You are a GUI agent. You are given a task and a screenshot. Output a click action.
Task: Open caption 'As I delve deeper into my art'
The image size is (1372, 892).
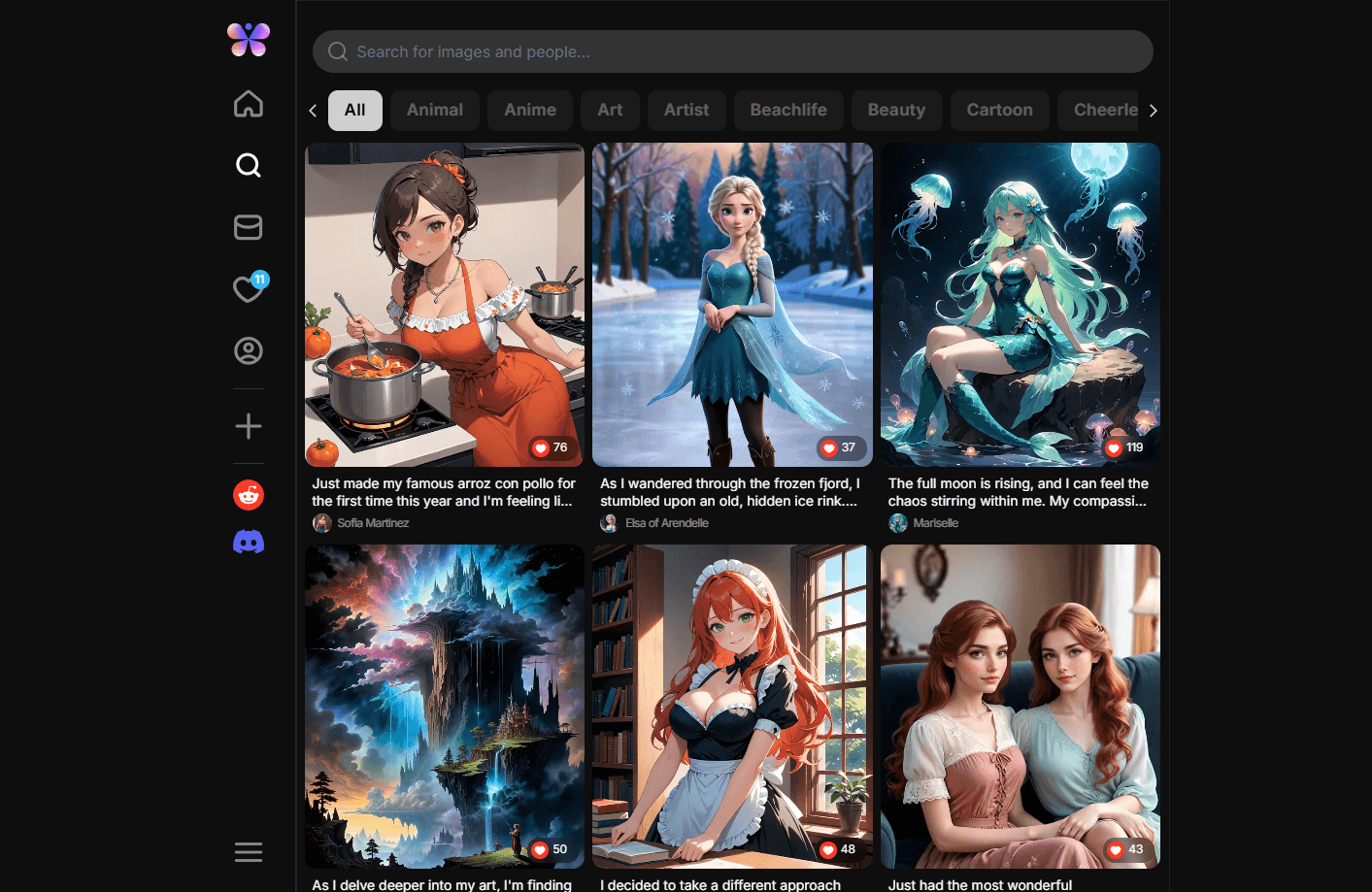tap(442, 885)
